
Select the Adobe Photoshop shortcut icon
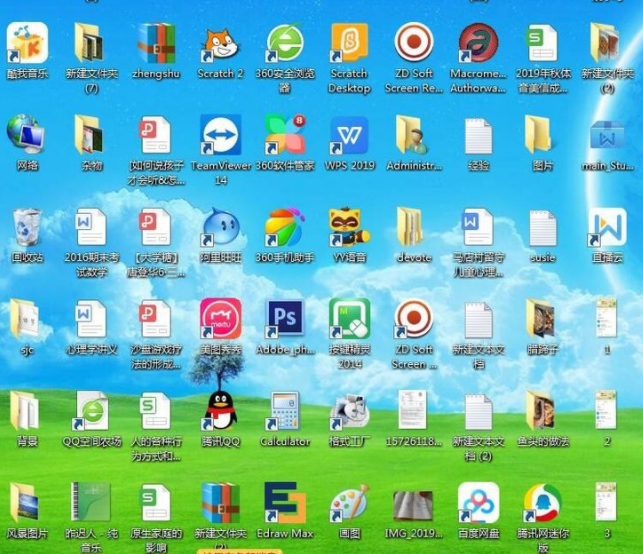tap(284, 320)
